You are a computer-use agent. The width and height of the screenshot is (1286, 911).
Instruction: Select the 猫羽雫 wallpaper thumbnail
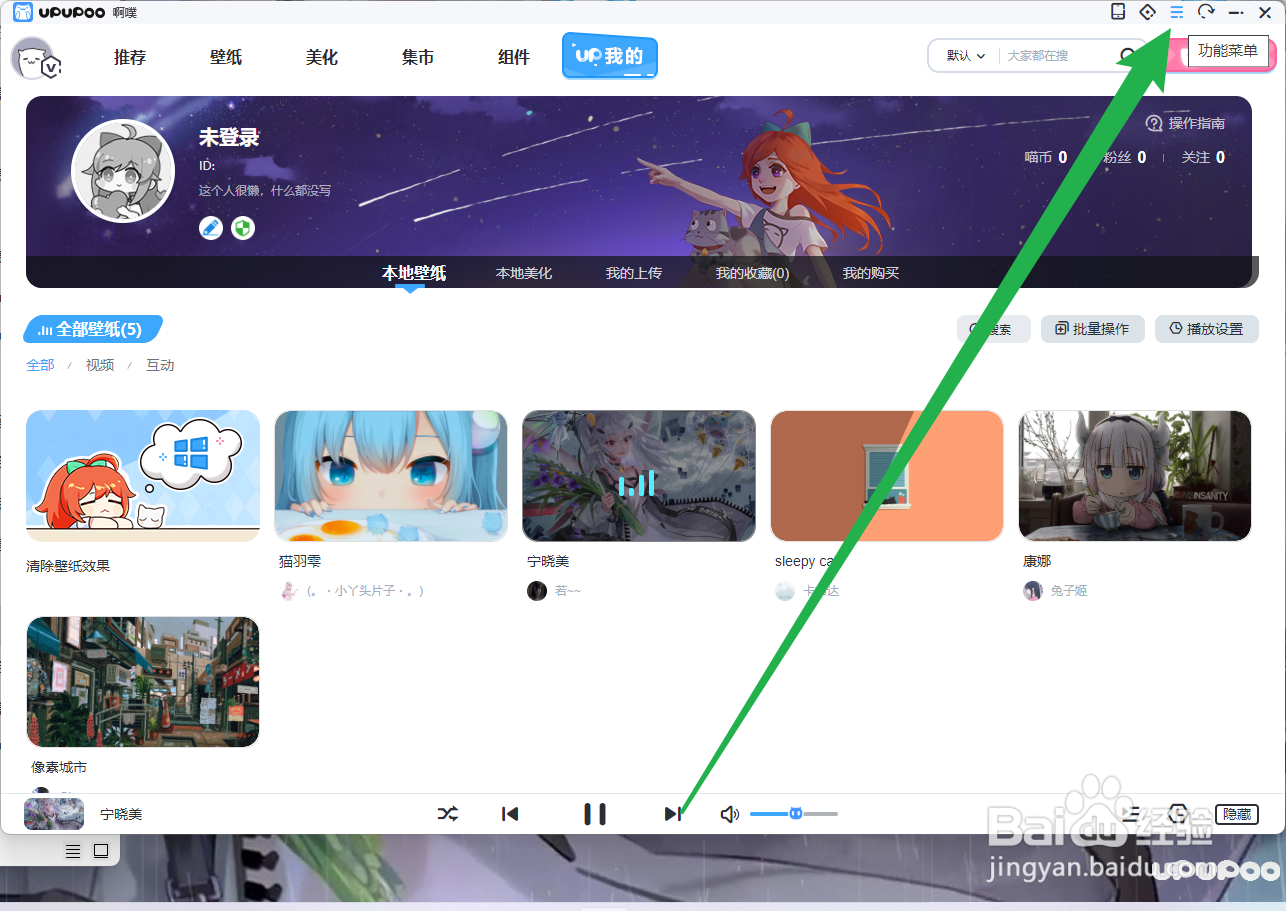point(391,476)
